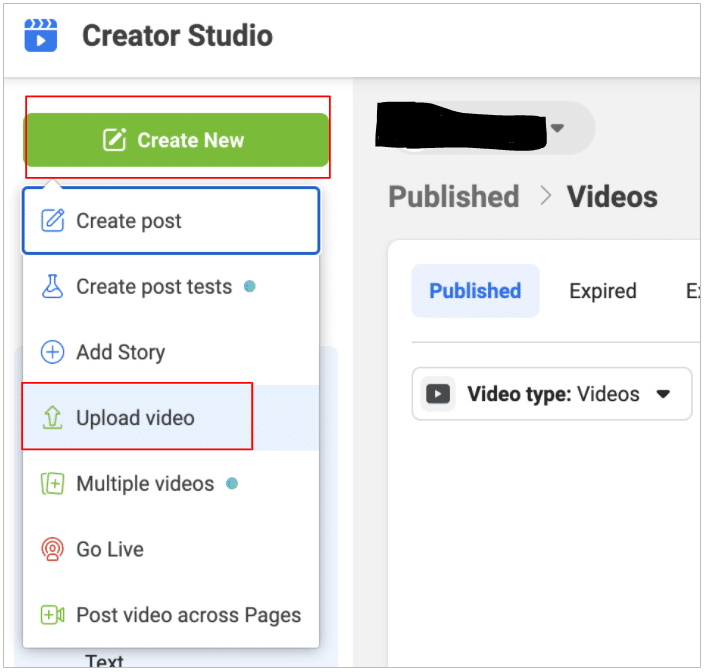704x672 pixels.
Task: Click the plus-circle Add Story icon
Action: [x=53, y=352]
